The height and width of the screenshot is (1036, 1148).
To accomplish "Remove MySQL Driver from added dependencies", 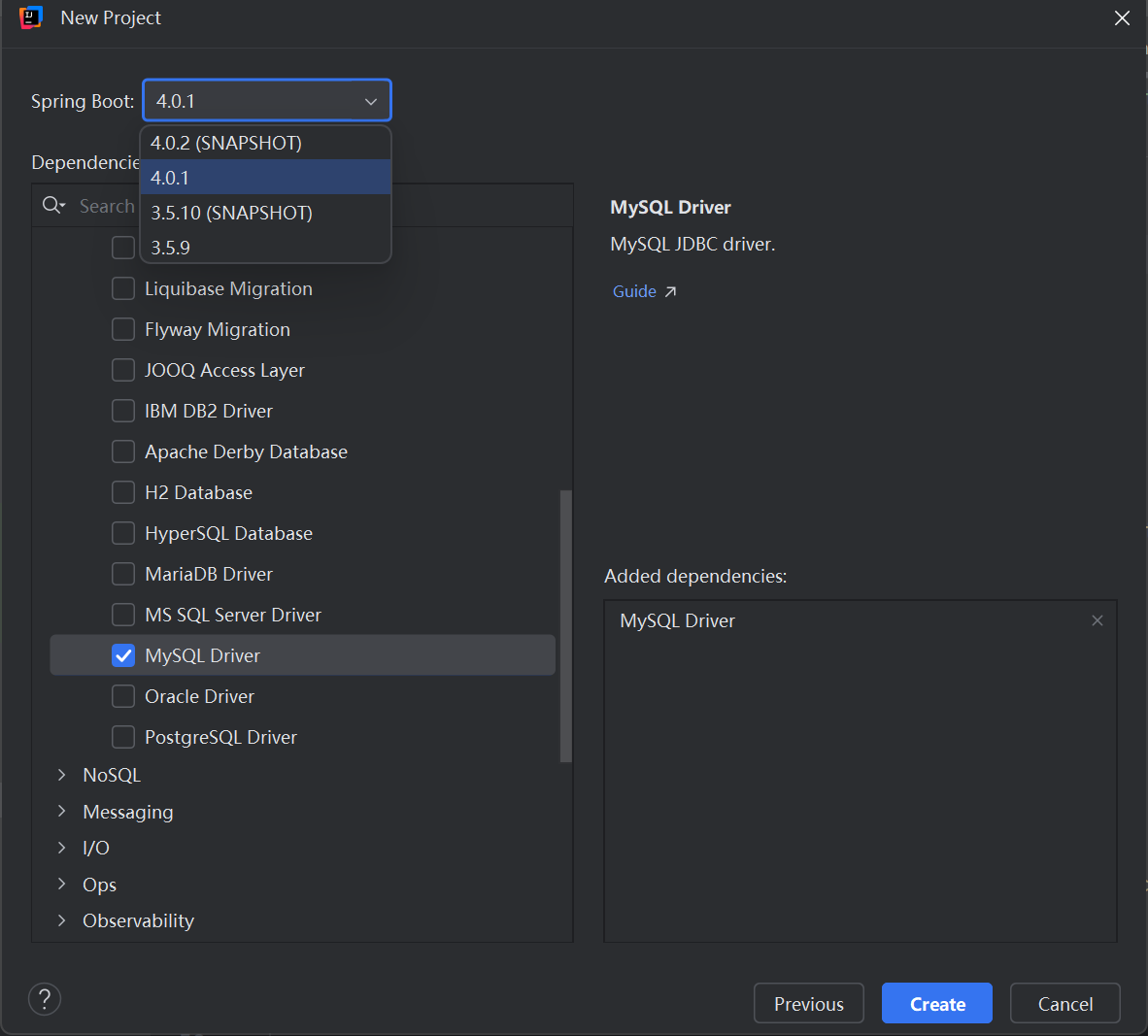I will tap(1097, 620).
